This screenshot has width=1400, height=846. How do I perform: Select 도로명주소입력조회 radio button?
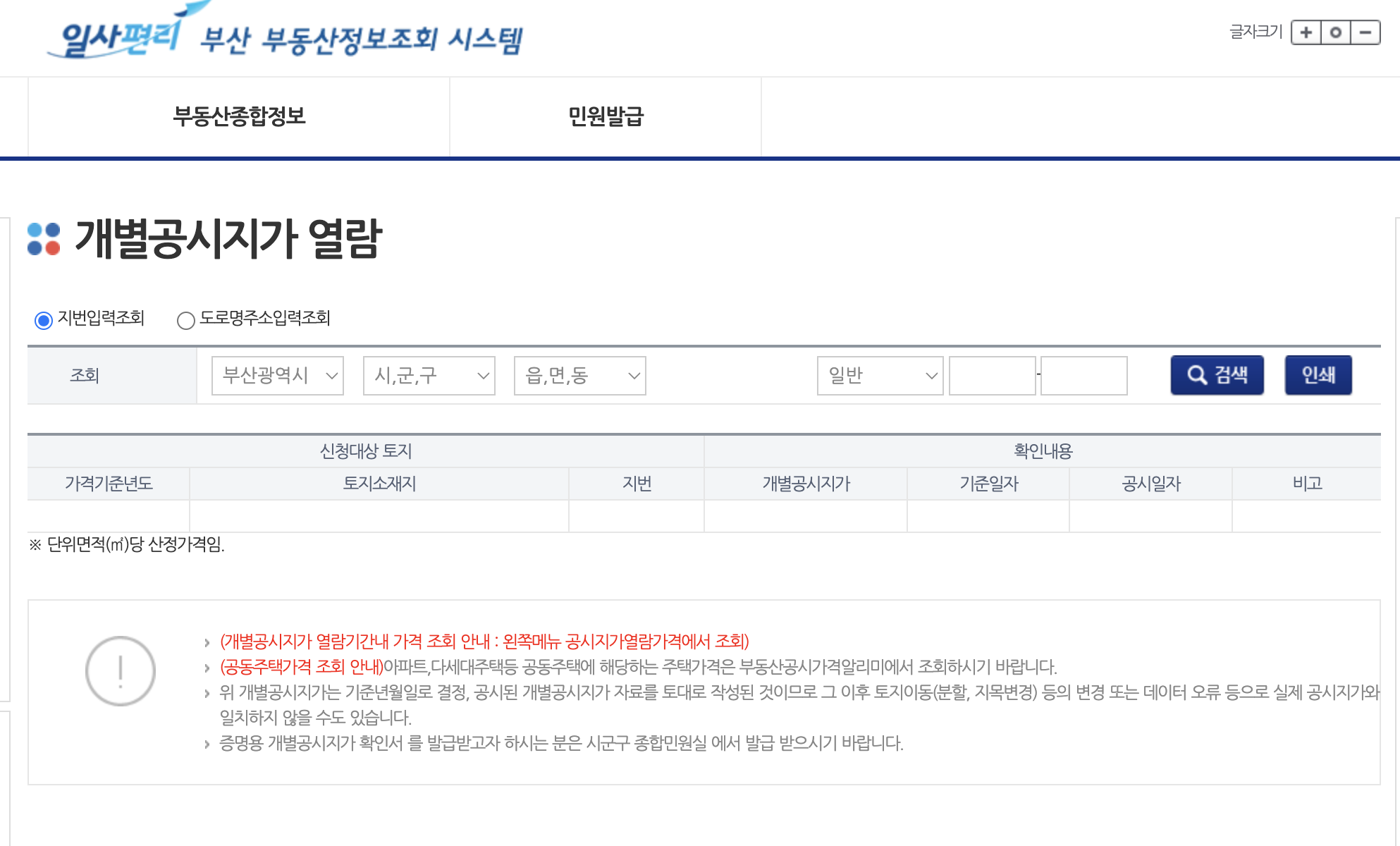(x=186, y=321)
